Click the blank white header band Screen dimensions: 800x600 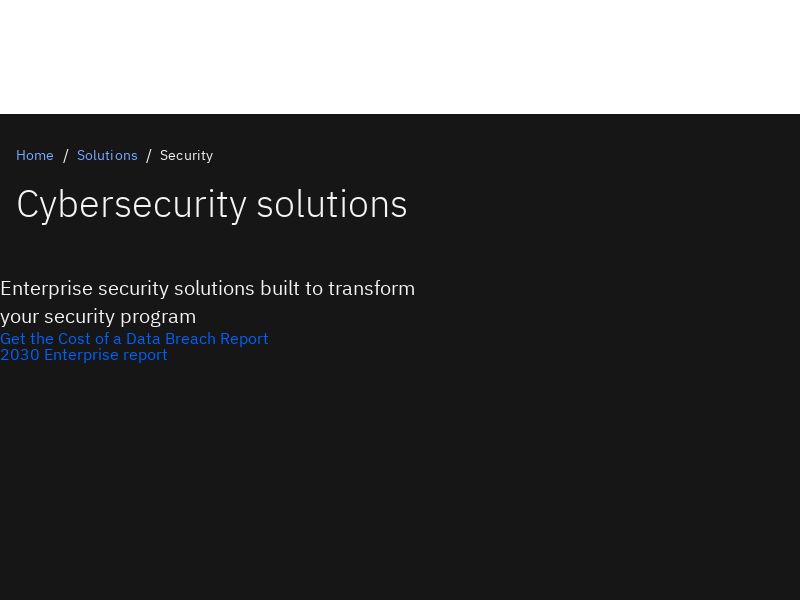[x=400, y=56]
